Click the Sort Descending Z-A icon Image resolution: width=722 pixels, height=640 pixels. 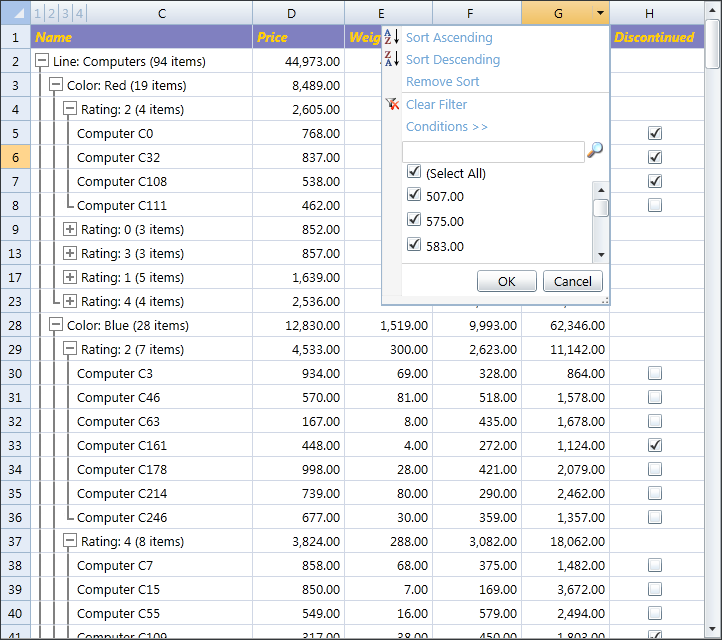[391, 59]
